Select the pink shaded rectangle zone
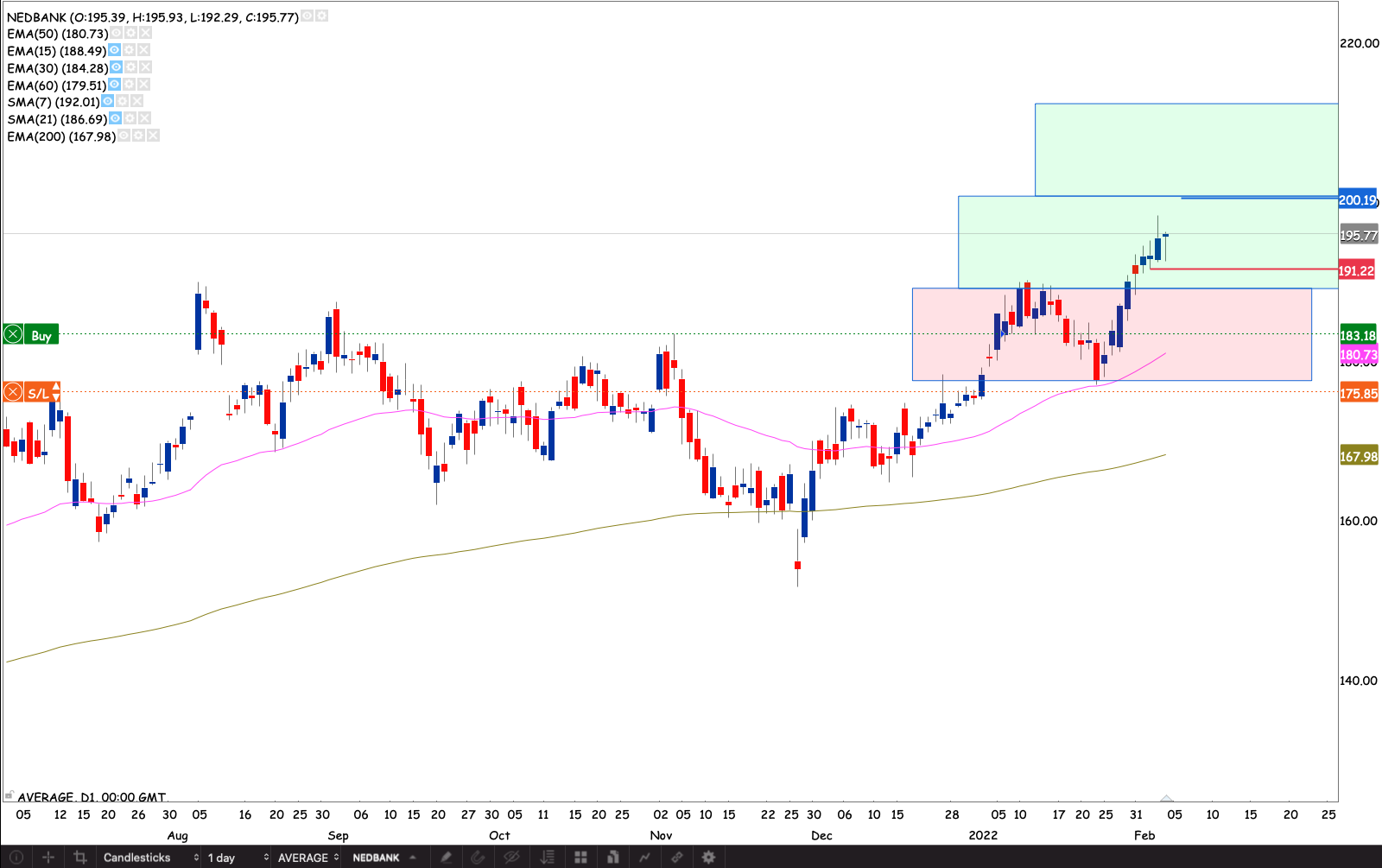The image size is (1382, 868). point(950,345)
